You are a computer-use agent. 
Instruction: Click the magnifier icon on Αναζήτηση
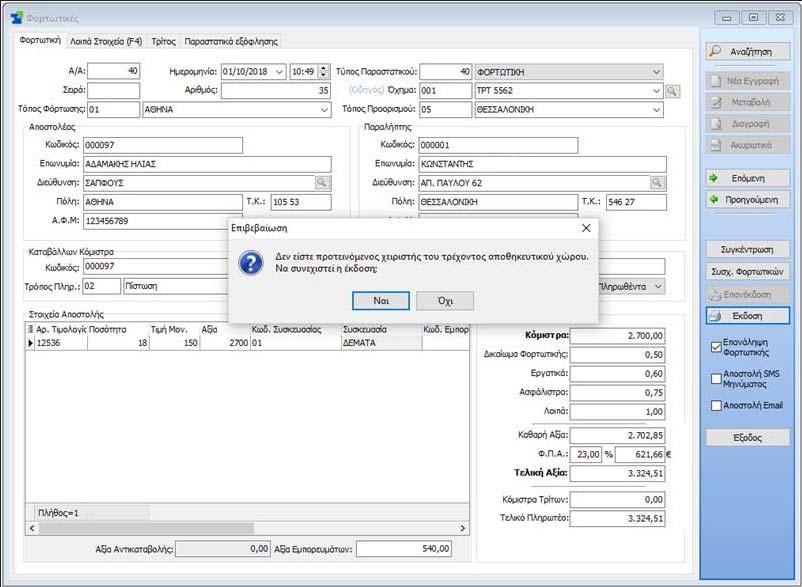pos(716,51)
